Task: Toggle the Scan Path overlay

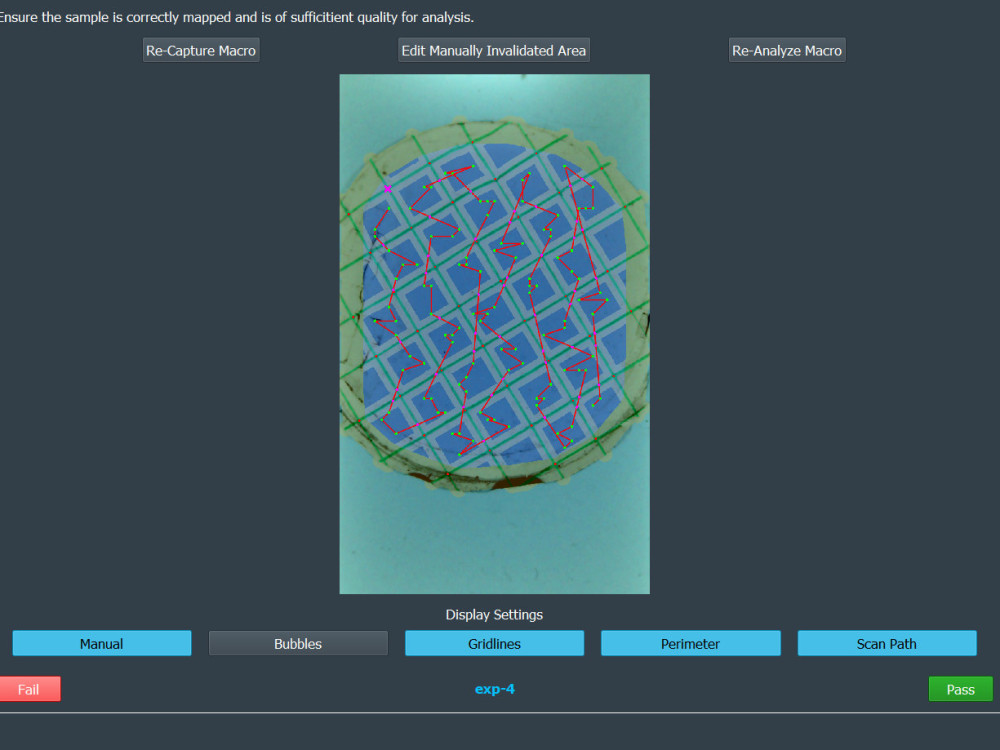Action: tap(887, 643)
